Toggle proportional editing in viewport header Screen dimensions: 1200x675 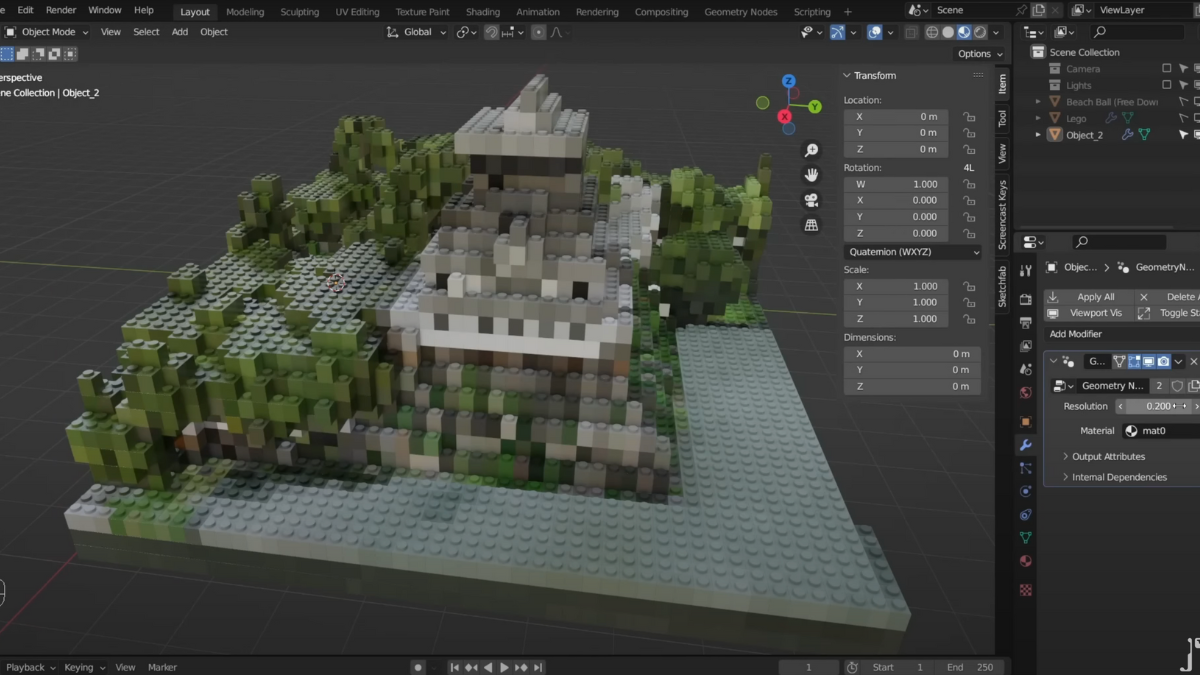[x=539, y=32]
